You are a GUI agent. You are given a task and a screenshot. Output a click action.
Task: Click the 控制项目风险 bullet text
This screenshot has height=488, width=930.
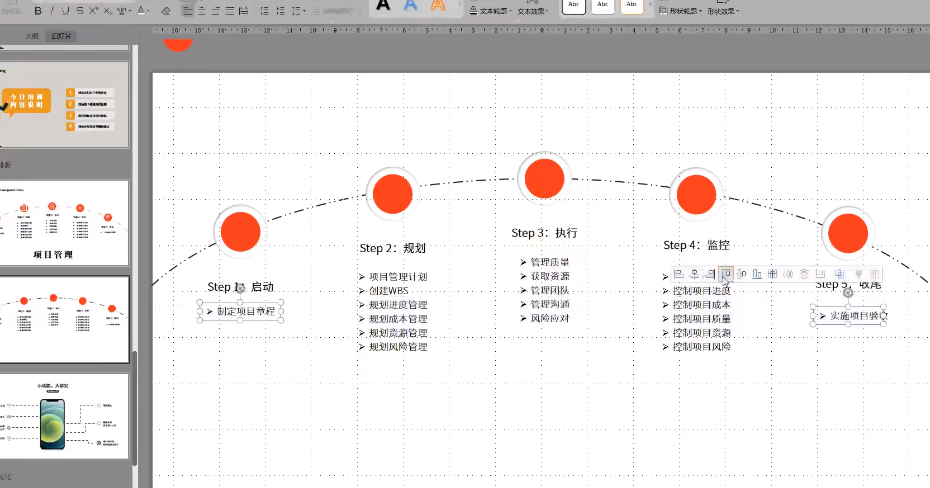(x=702, y=347)
